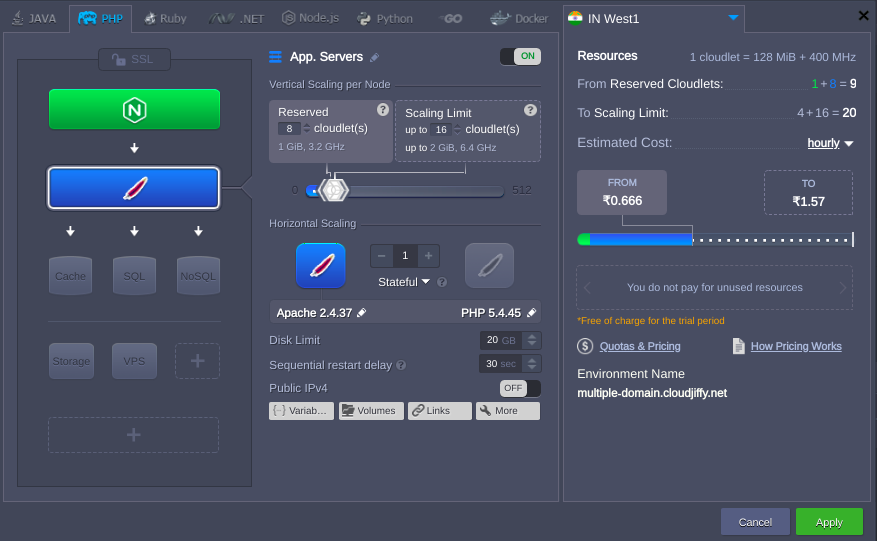877x541 pixels.
Task: Open the How Pricing Works link
Action: click(x=796, y=346)
